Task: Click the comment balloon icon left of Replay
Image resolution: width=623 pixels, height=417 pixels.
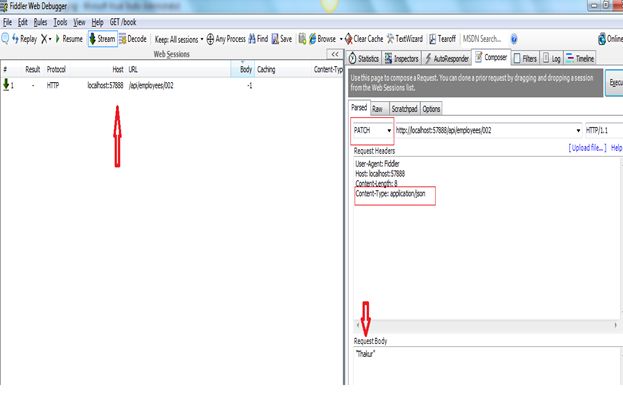Action: click(5, 39)
